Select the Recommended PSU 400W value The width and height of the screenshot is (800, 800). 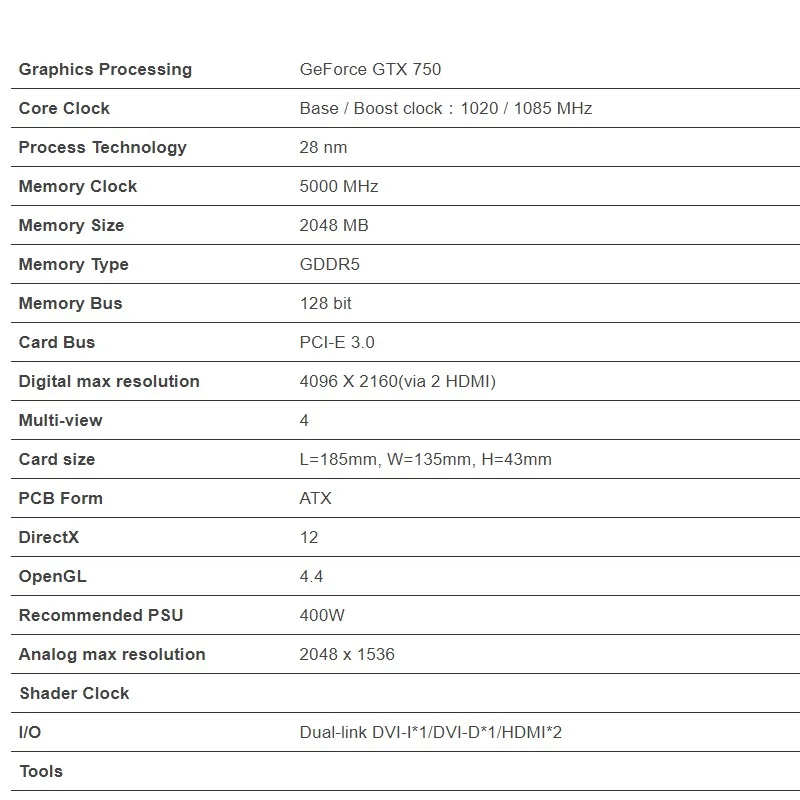322,615
